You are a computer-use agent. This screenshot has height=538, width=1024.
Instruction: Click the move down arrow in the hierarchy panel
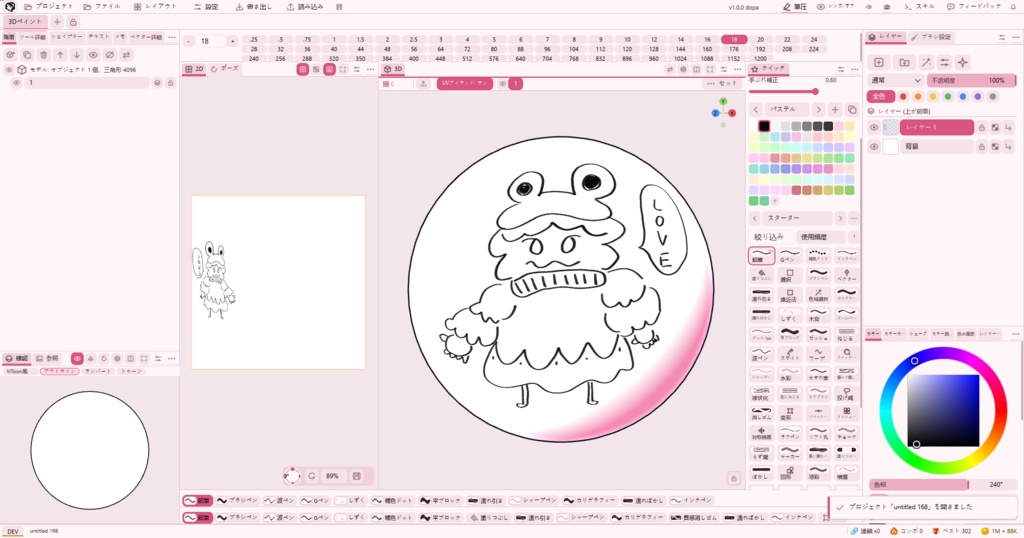[76, 55]
